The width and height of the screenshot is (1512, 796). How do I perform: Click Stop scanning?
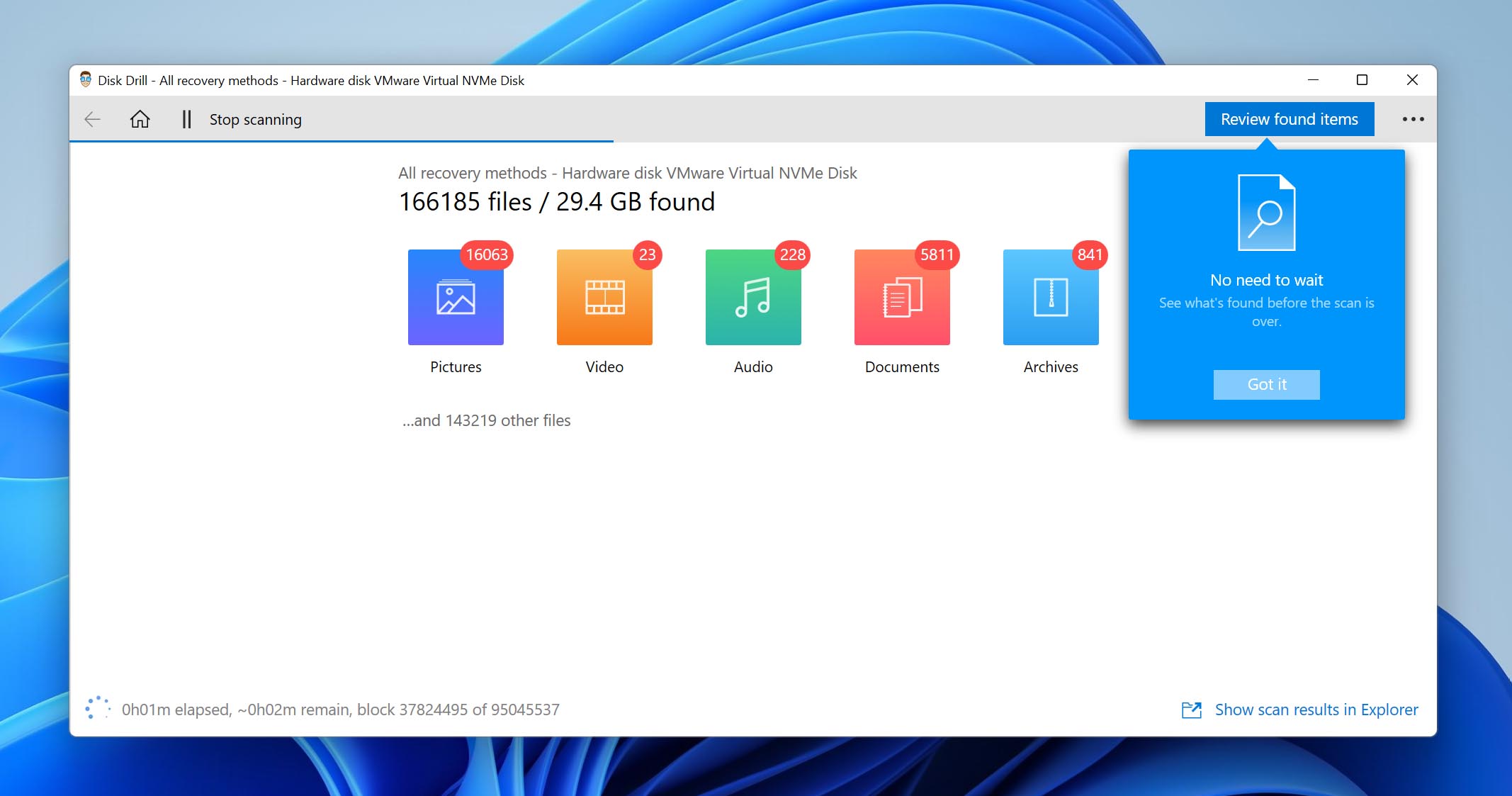[255, 119]
